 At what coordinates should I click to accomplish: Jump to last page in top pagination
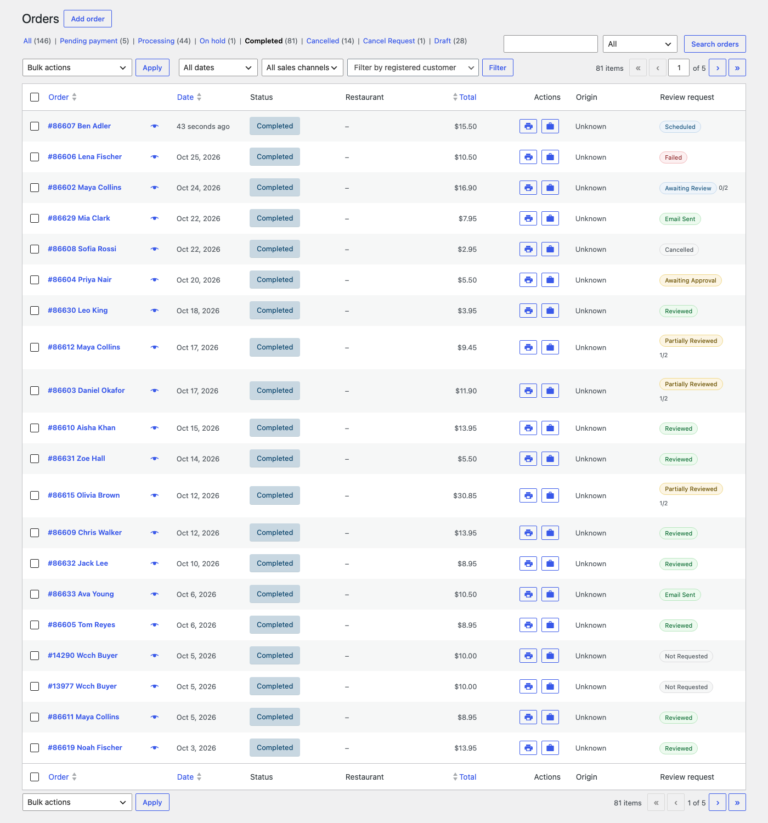(x=737, y=68)
